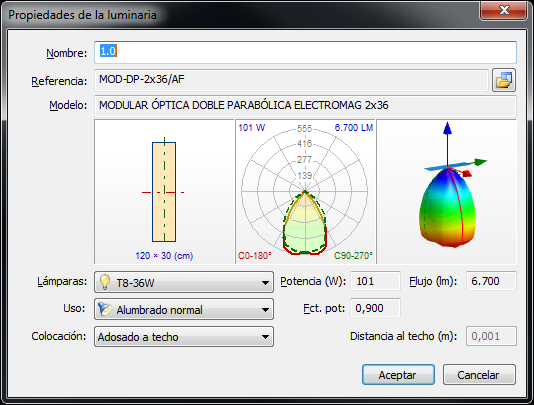Click the blue vertical axis arrow in 3D view

[x=447, y=143]
